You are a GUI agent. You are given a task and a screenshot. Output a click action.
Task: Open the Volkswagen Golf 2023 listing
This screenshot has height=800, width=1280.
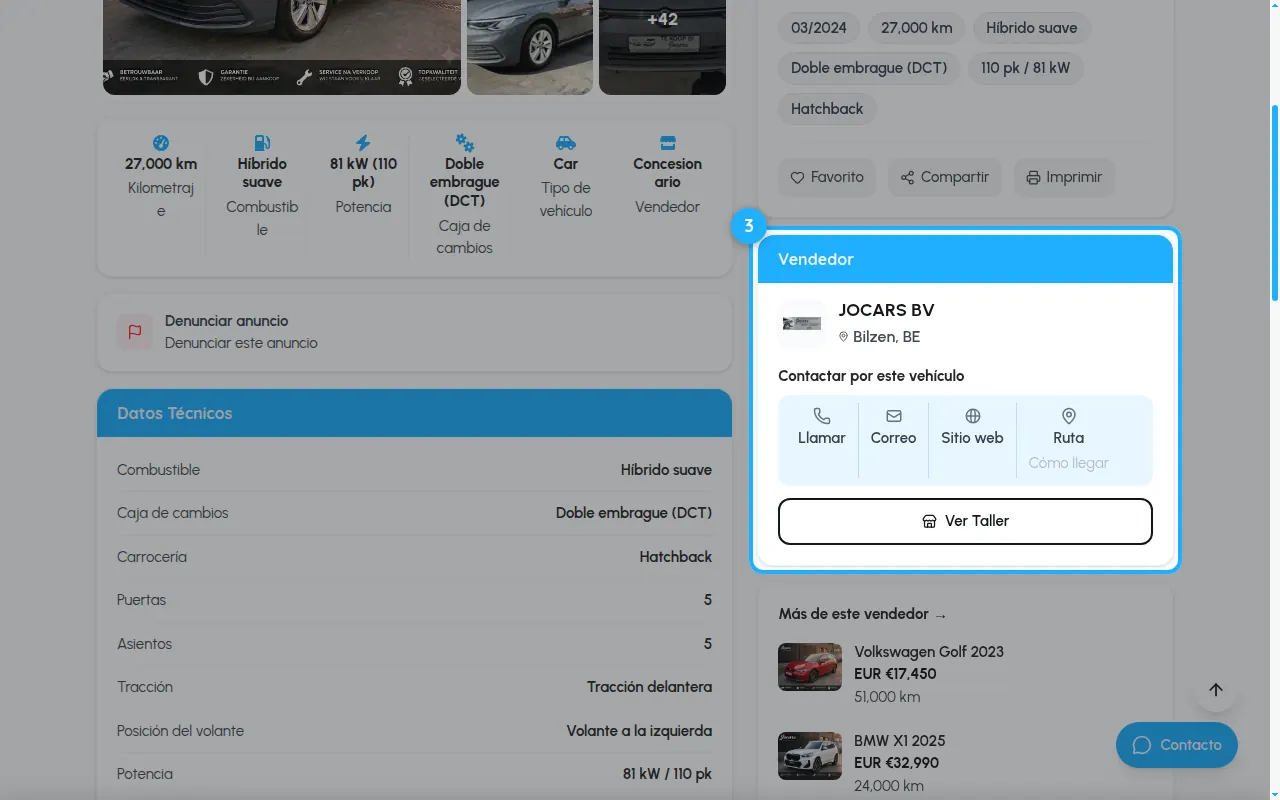(x=929, y=652)
